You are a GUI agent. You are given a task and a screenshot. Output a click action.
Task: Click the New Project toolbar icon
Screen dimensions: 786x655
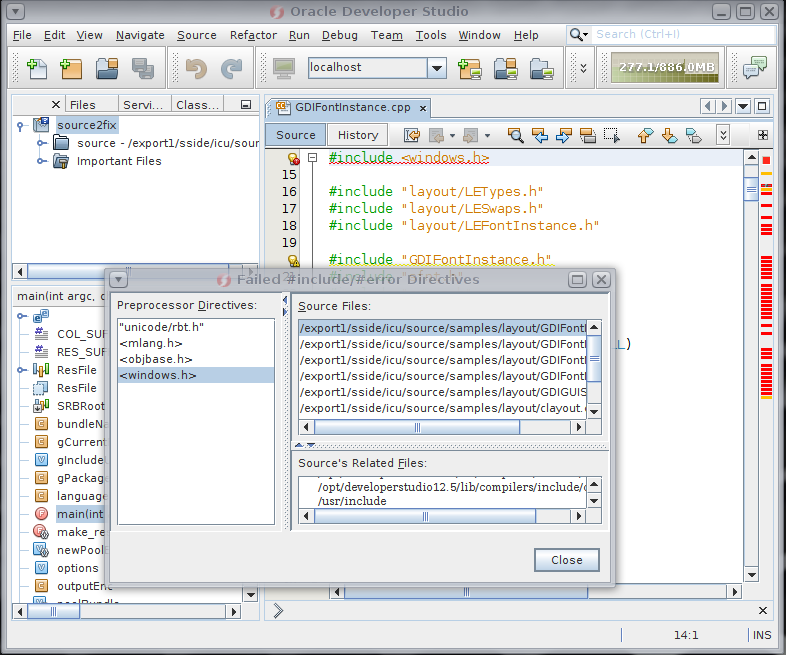point(71,68)
